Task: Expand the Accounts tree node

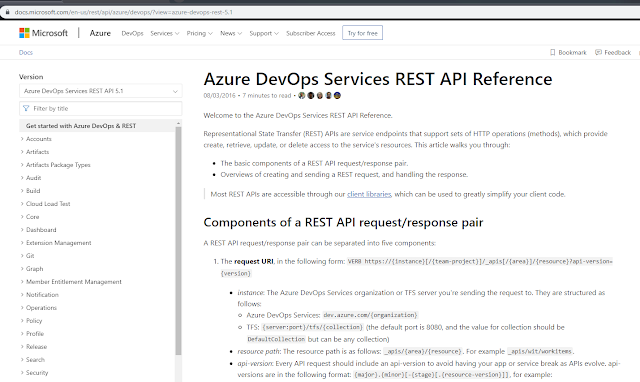Action: point(22,139)
